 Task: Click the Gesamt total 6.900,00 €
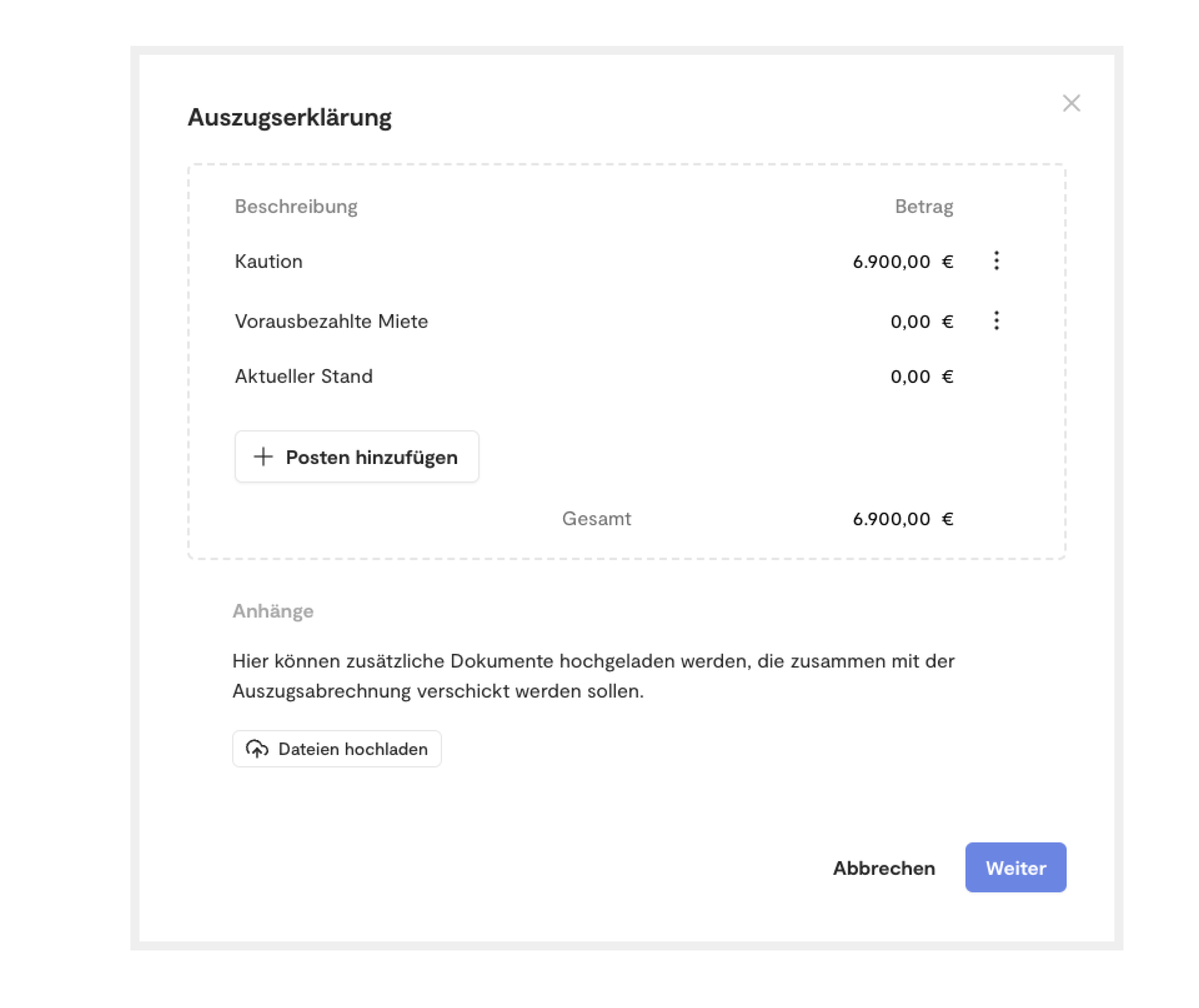point(903,519)
